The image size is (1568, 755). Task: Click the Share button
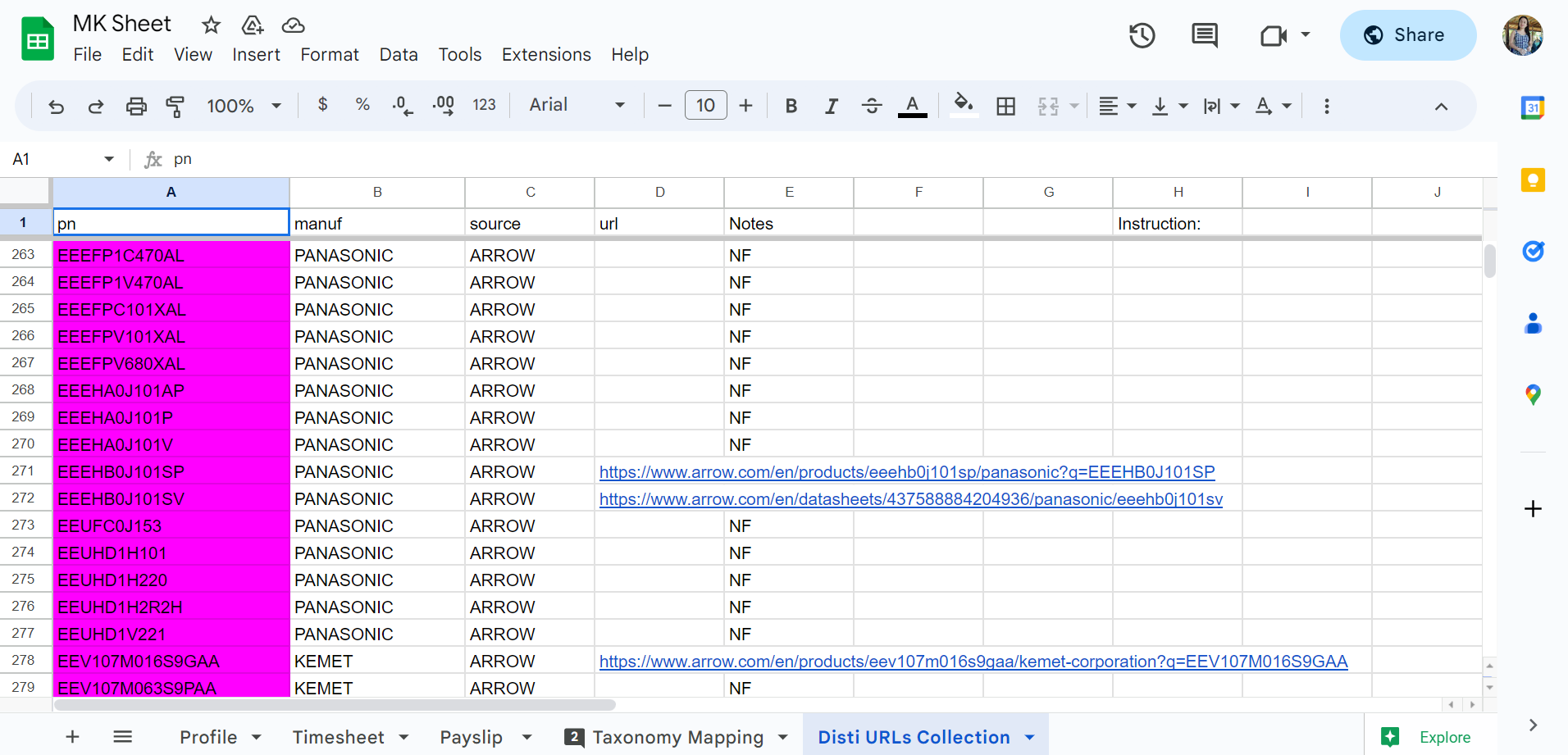point(1408,35)
